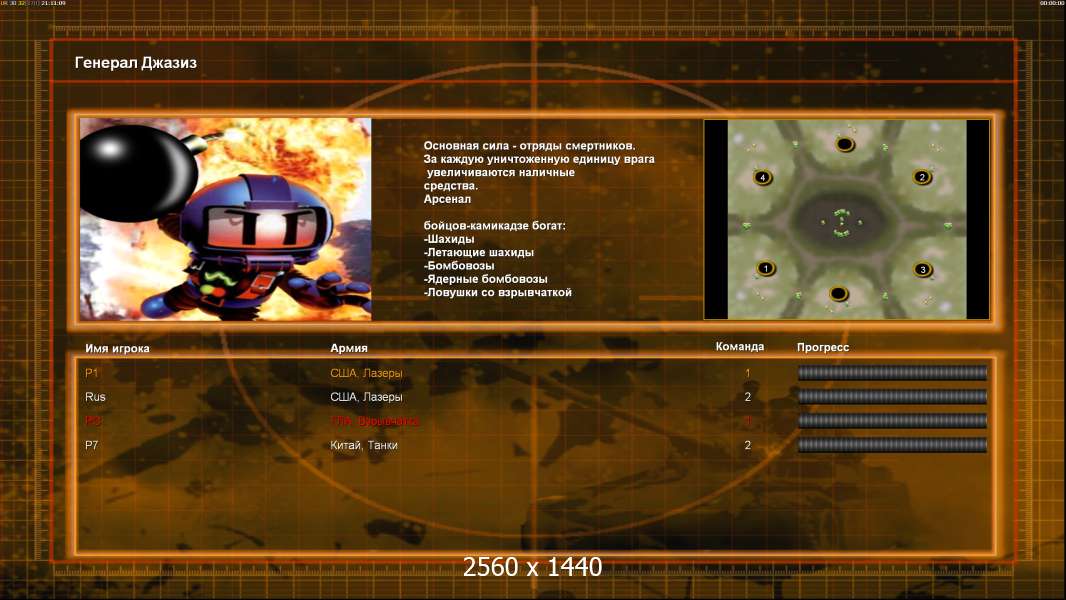1066x600 pixels.
Task: Click the 'Основная сила - отряды смертников.' line
Action: [x=530, y=145]
